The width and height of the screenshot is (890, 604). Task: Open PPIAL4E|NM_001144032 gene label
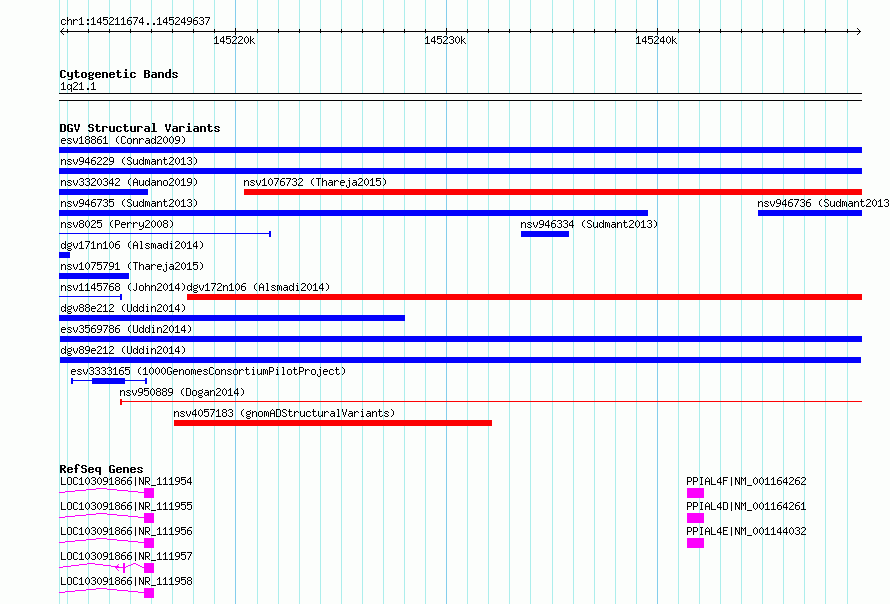coord(746,531)
